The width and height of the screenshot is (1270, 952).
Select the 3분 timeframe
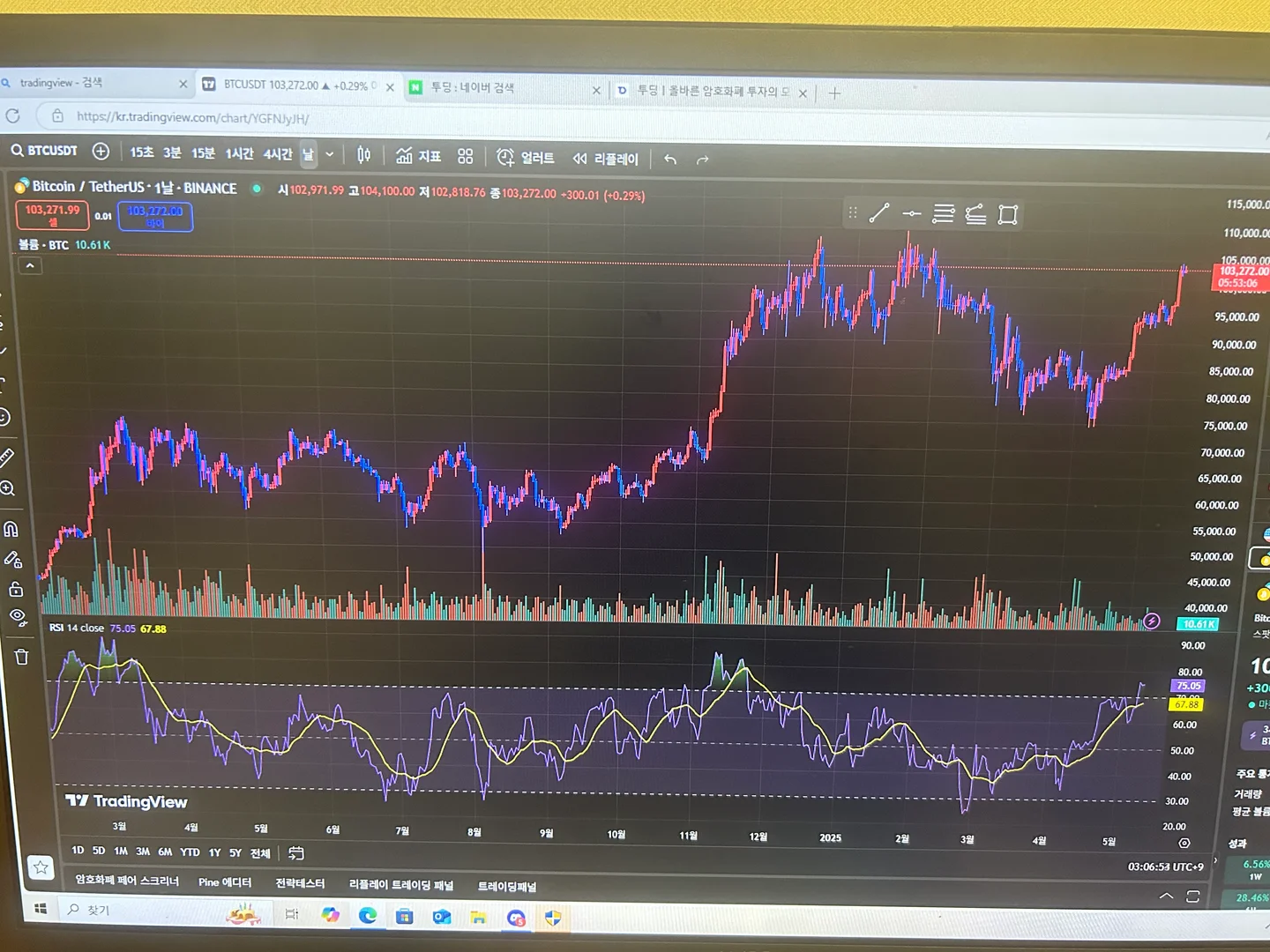point(172,152)
